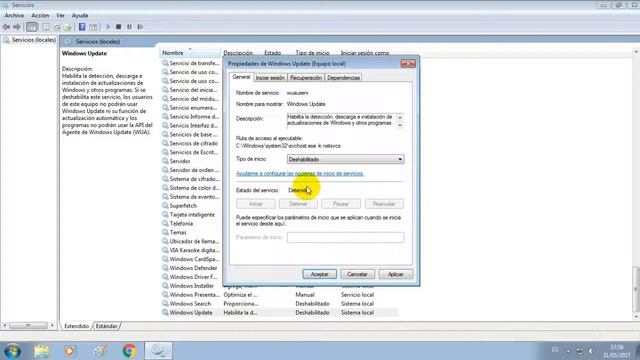Click the gear icon beside Temas service
Screen dimensions: 640x360
(165, 232)
